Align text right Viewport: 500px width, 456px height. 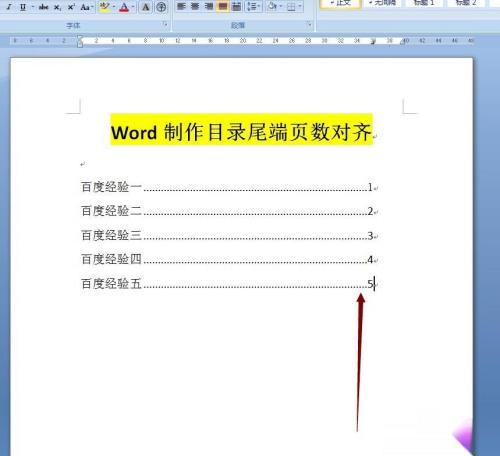pyautogui.click(x=209, y=6)
